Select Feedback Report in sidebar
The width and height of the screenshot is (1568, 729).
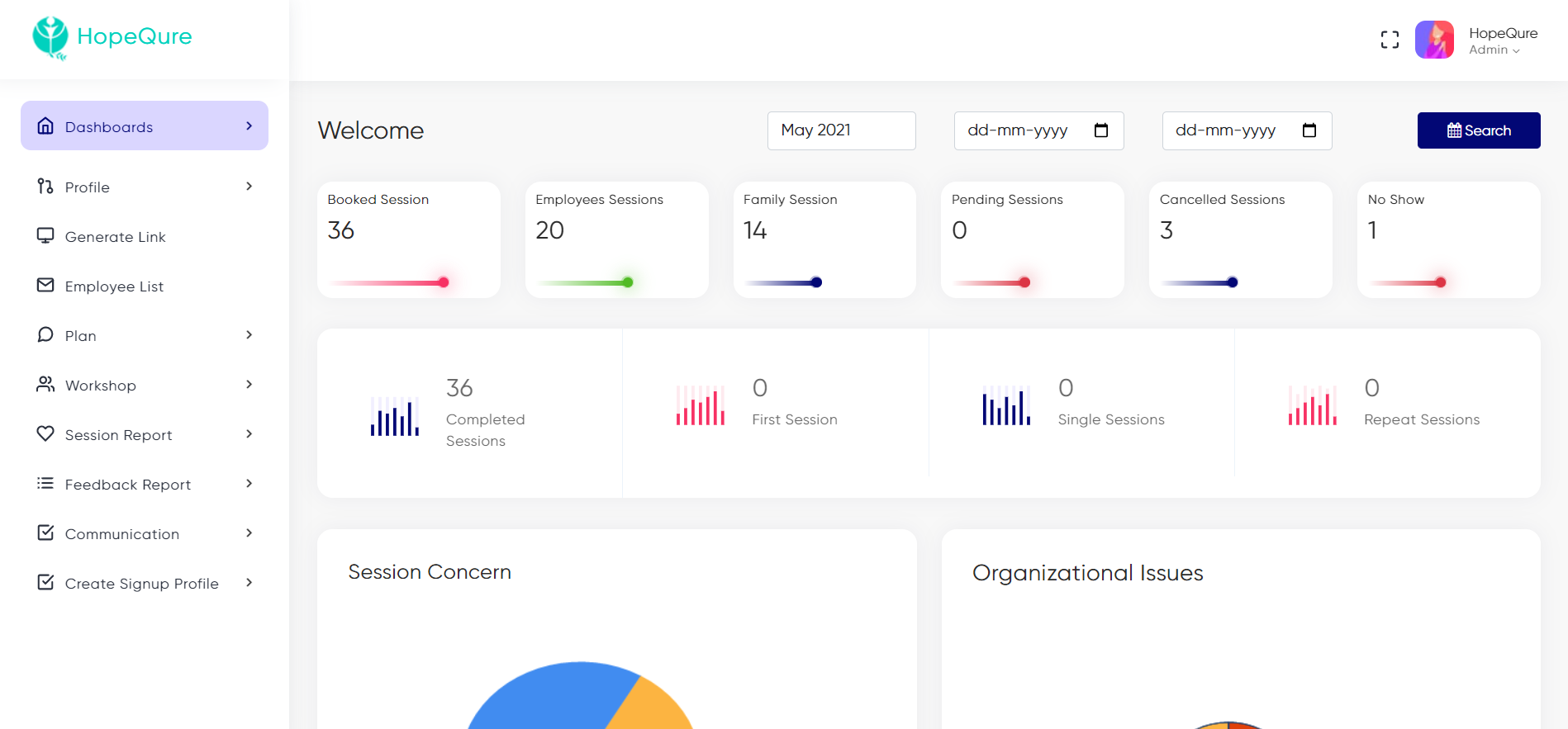click(x=128, y=485)
